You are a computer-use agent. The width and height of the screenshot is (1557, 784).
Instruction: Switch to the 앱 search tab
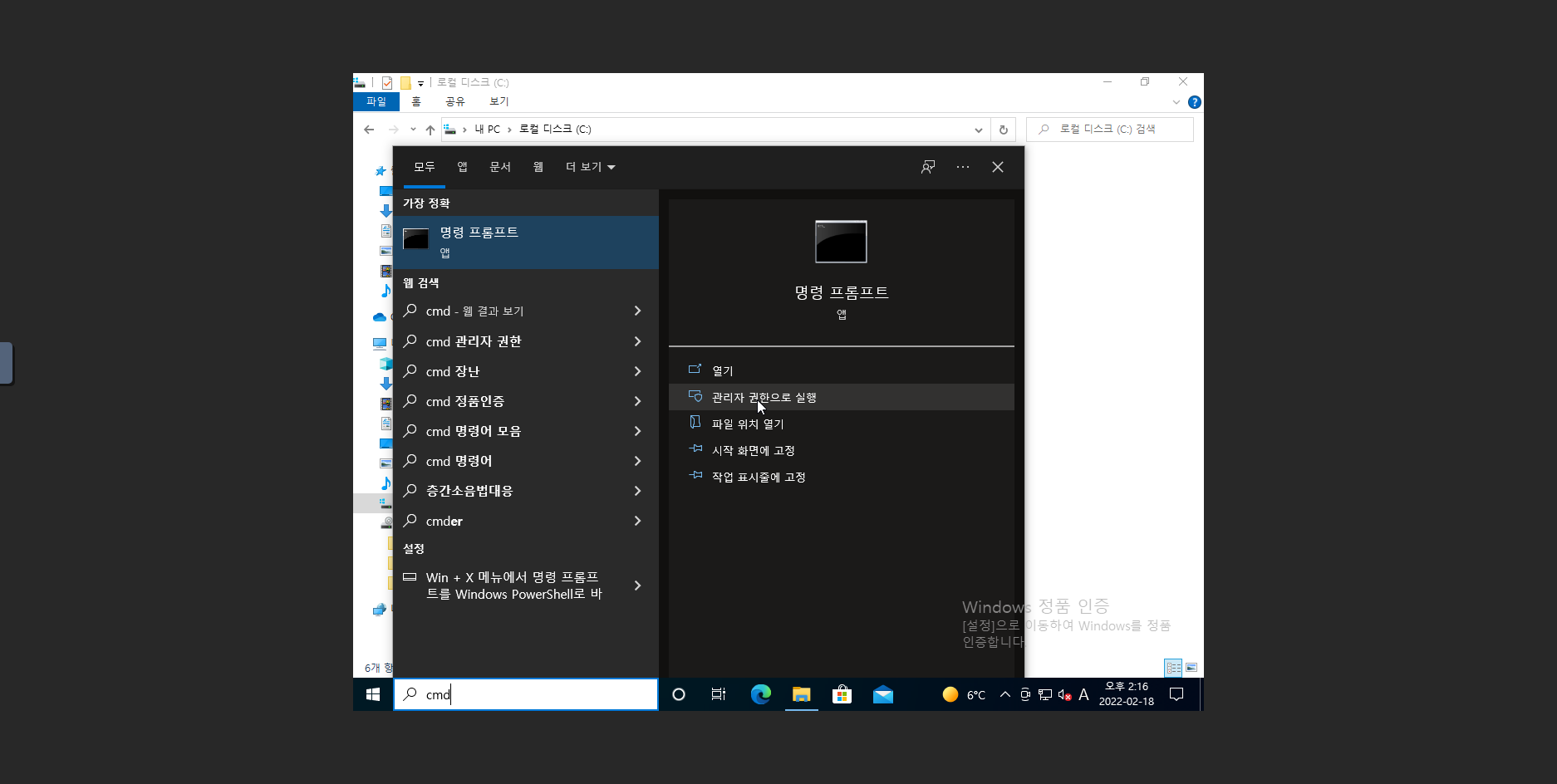pyautogui.click(x=462, y=167)
